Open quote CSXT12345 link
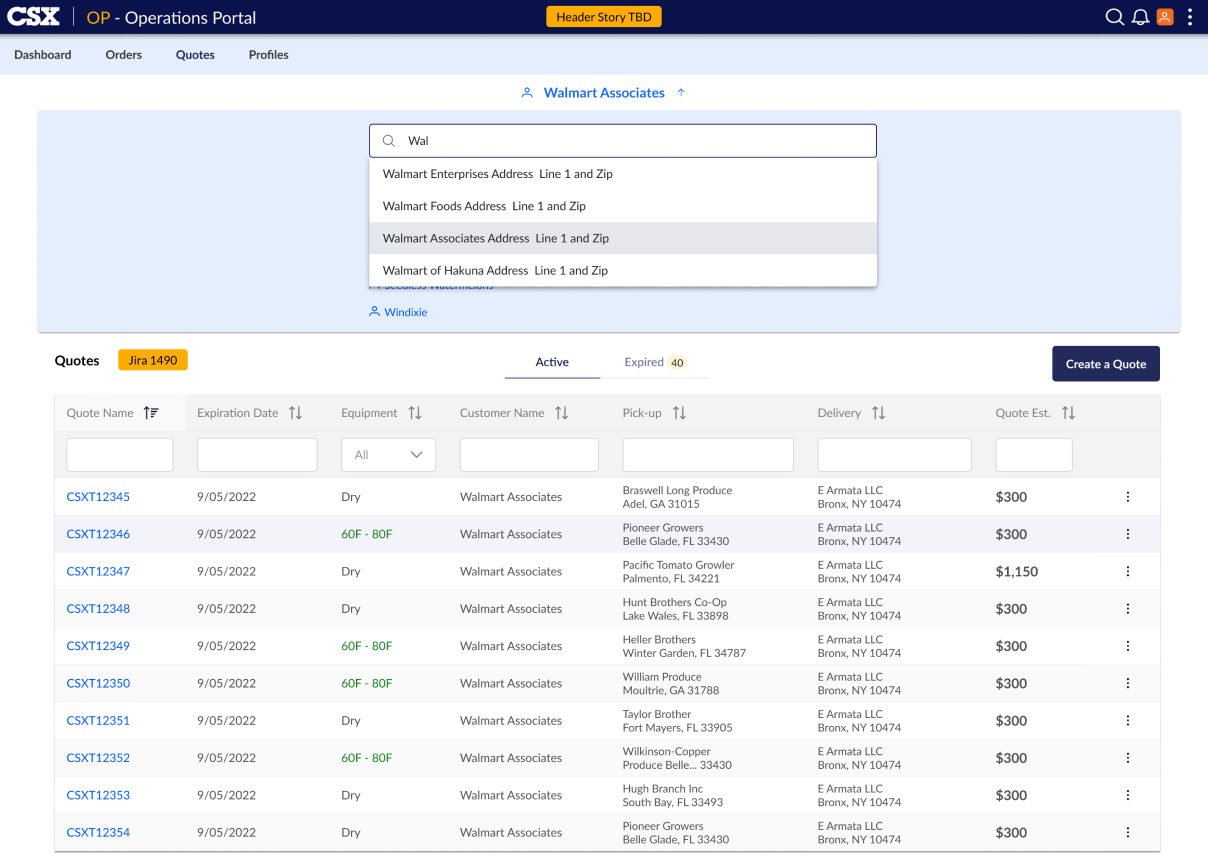The image size is (1208, 868). [x=98, y=497]
